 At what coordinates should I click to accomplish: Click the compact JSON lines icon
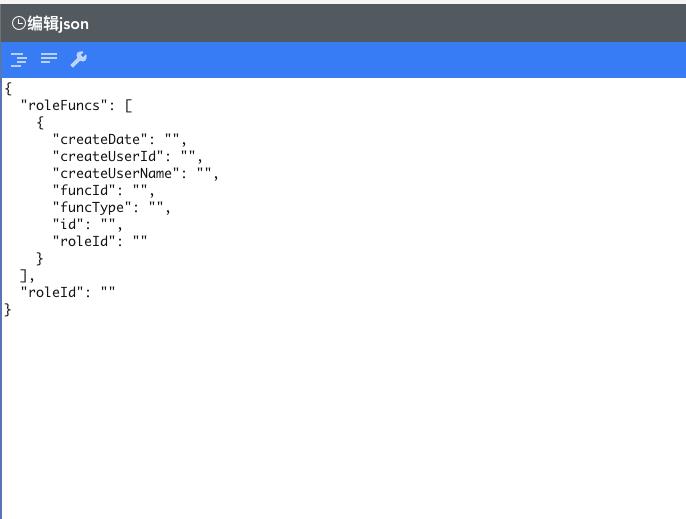coord(49,58)
